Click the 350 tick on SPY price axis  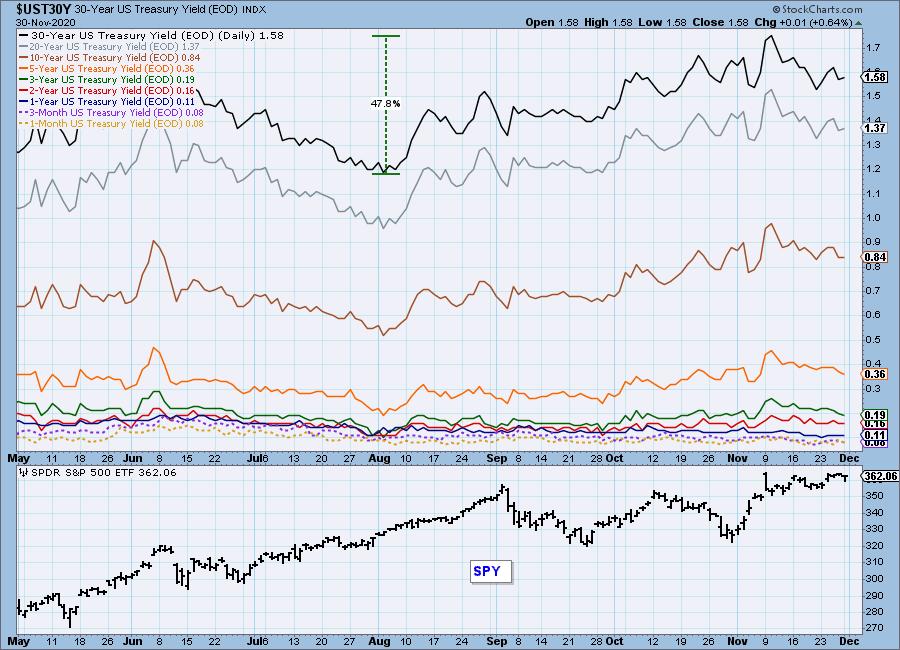pyautogui.click(x=875, y=496)
